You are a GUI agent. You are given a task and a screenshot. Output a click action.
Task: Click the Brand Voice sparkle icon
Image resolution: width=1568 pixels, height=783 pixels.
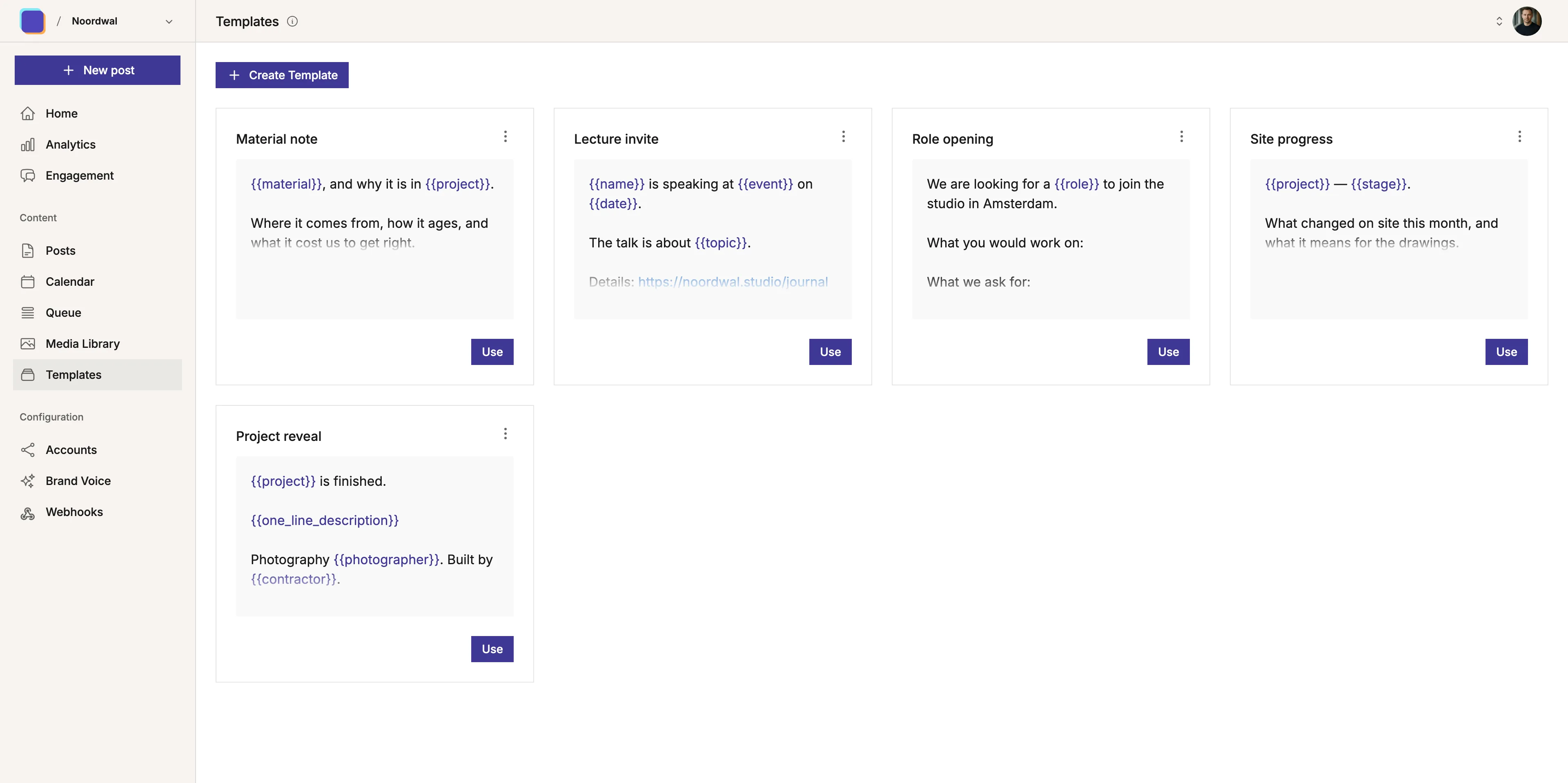(28, 480)
